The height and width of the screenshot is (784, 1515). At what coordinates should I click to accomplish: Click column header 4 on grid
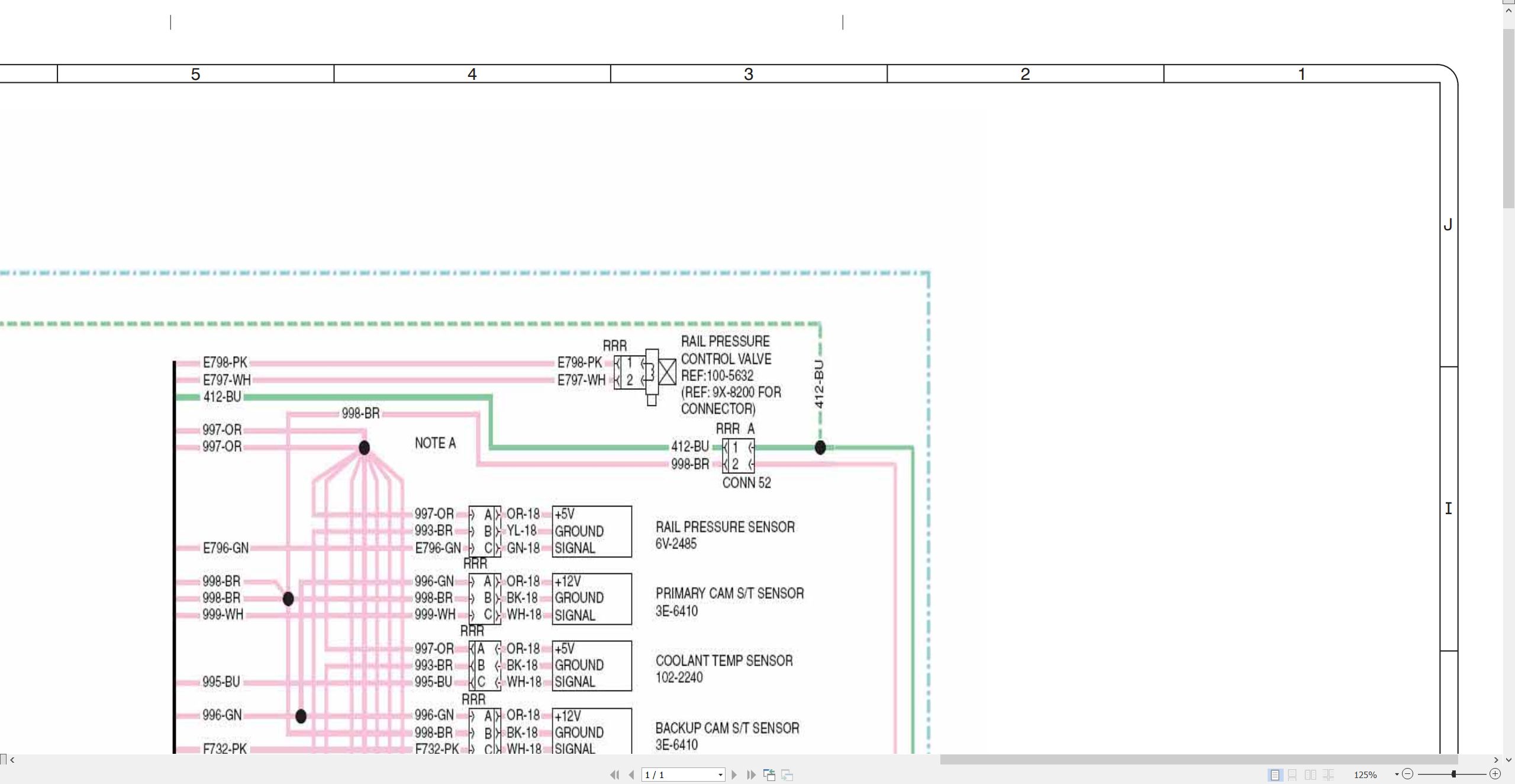[x=472, y=74]
